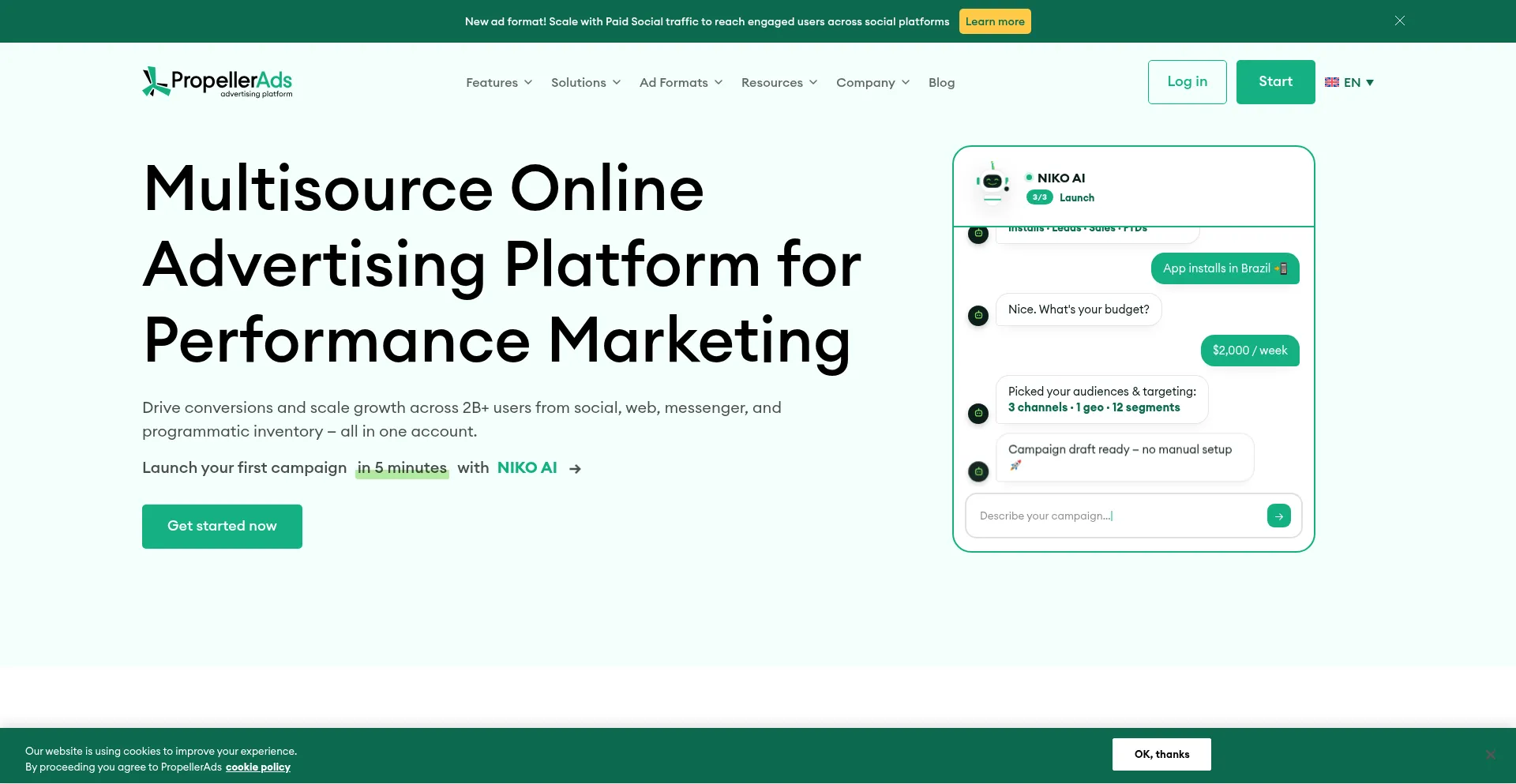Click Get started now

point(222,527)
